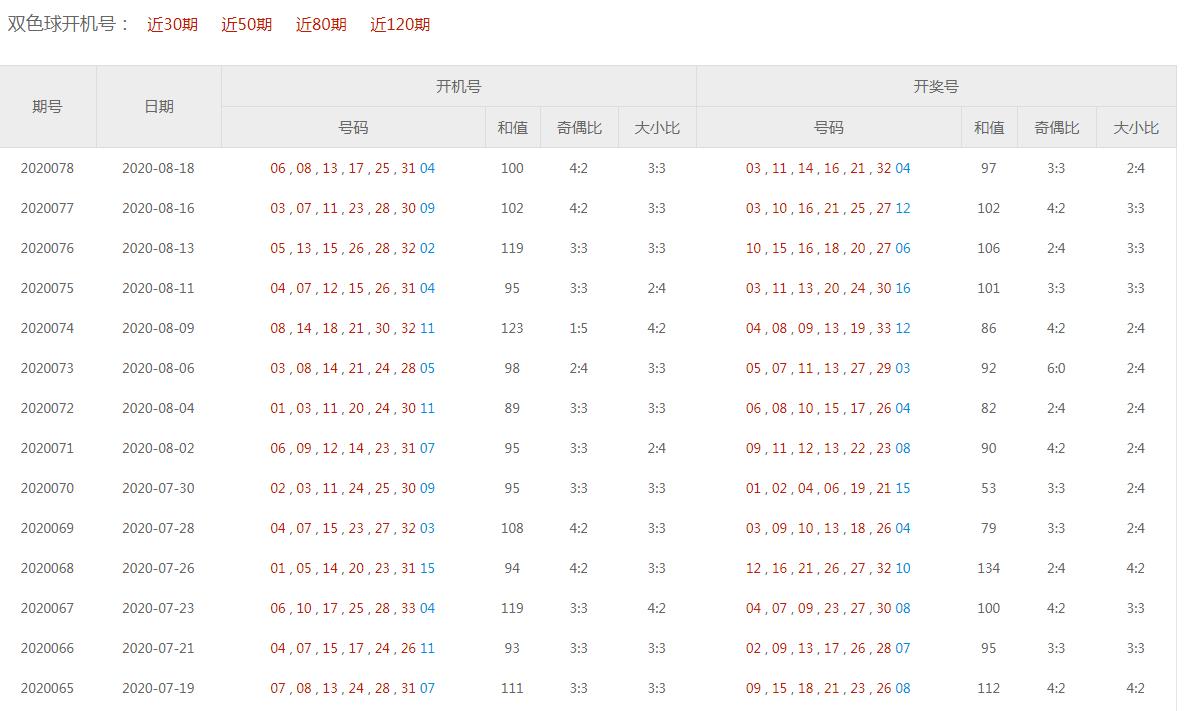
Task: Click the date 2020-07-21
Action: tap(159, 648)
